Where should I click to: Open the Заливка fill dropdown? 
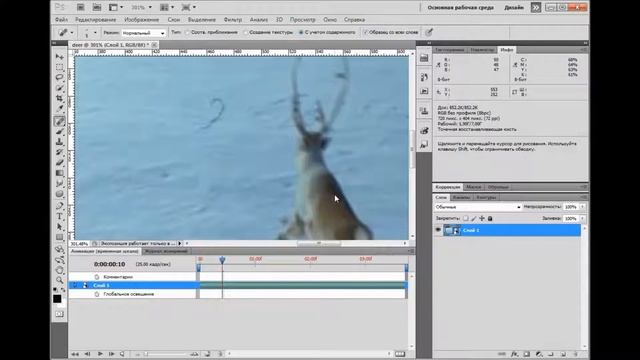[582, 219]
